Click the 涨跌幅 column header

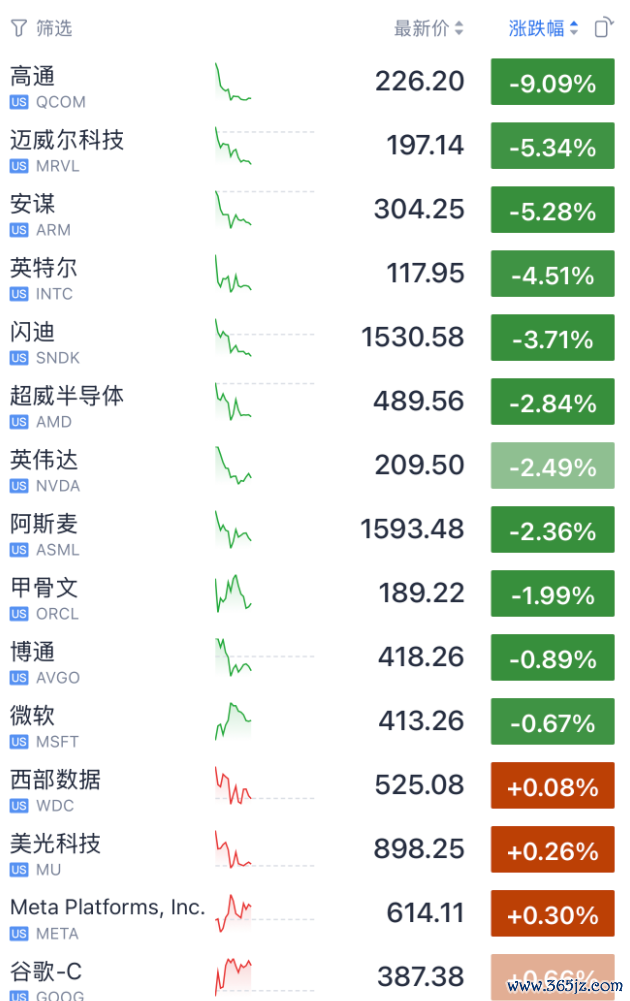pos(536,28)
